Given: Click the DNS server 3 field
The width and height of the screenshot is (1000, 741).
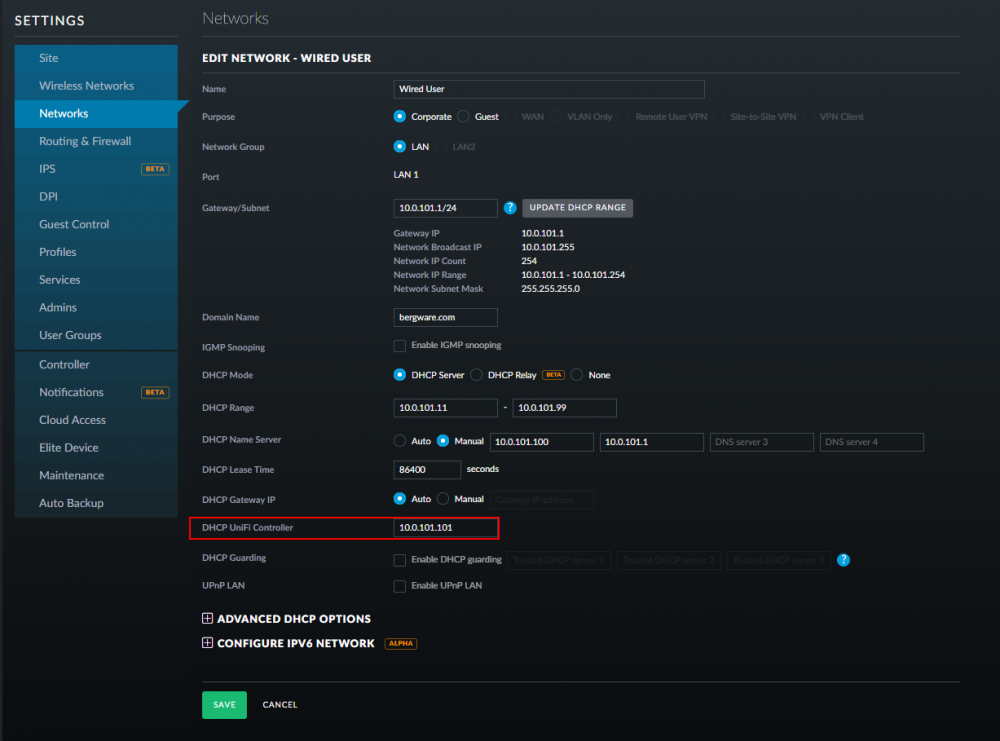Looking at the screenshot, I should click(x=761, y=442).
